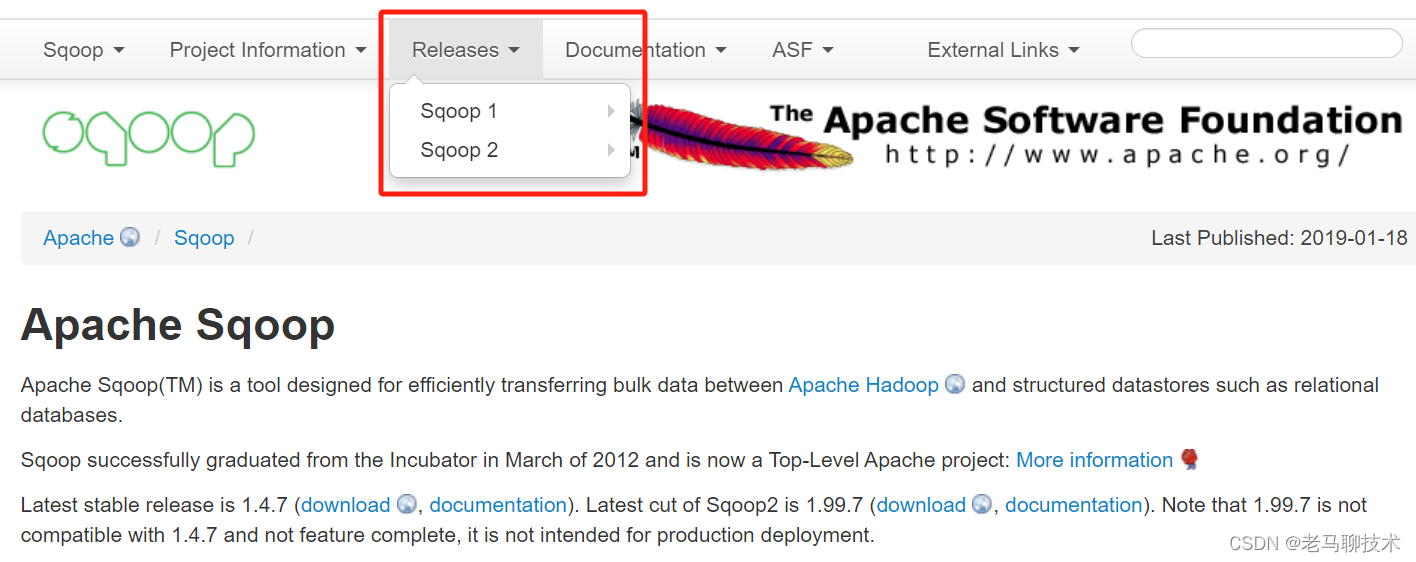The width and height of the screenshot is (1416, 562).
Task: Click the red icon after More information
Action: coord(1189,459)
